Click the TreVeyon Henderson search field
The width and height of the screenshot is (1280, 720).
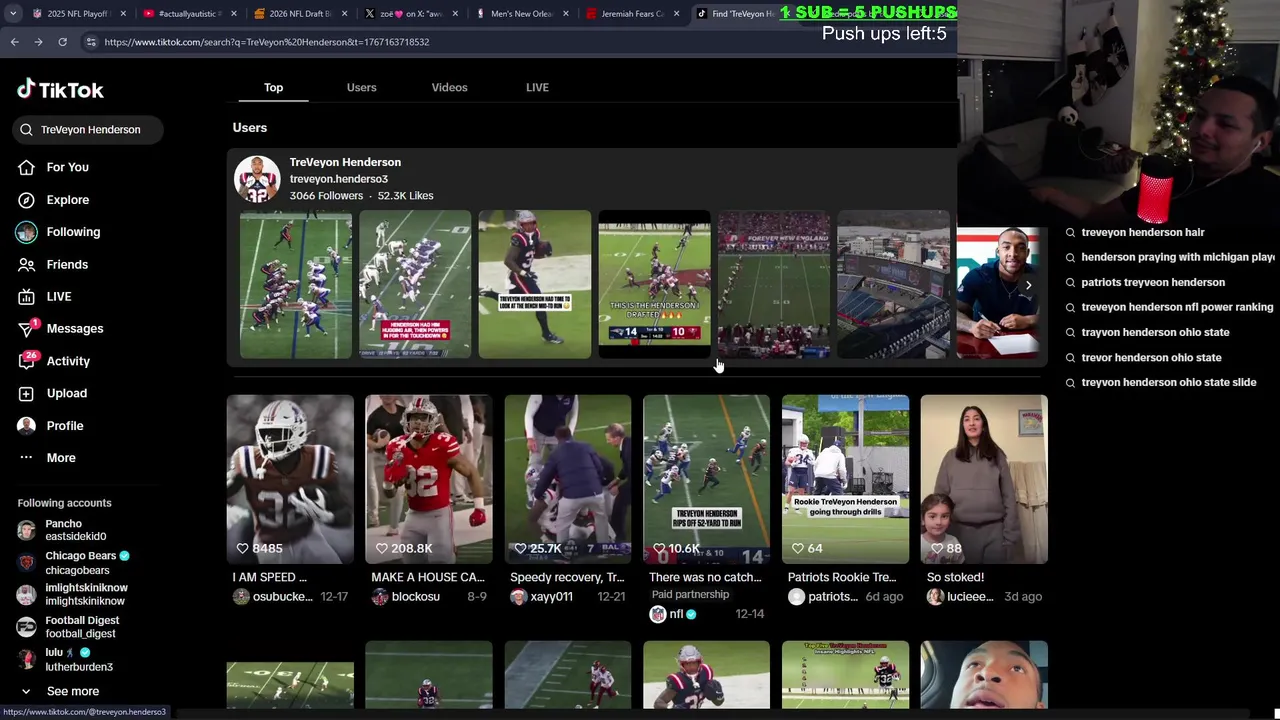[x=88, y=129]
